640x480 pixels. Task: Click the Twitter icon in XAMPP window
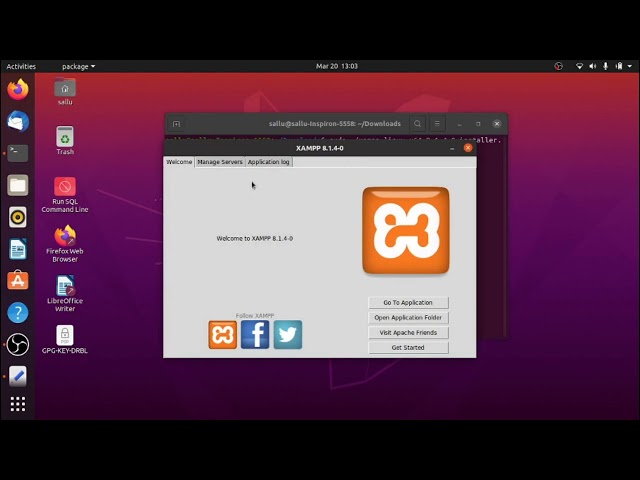pyautogui.click(x=288, y=335)
